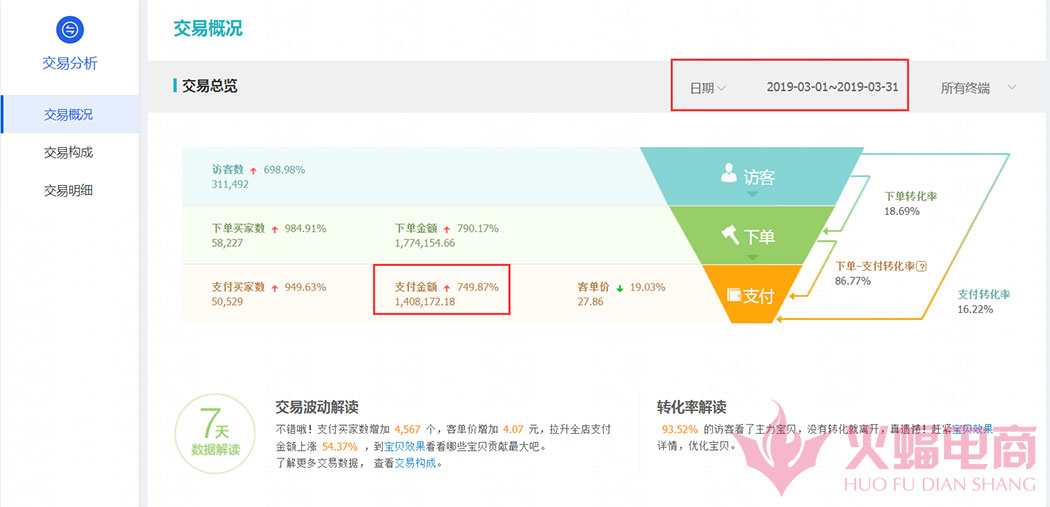Viewport: 1050px width, 507px height.
Task: Click the date range 2019-03-01~2019-03-31 field
Action: [x=832, y=87]
